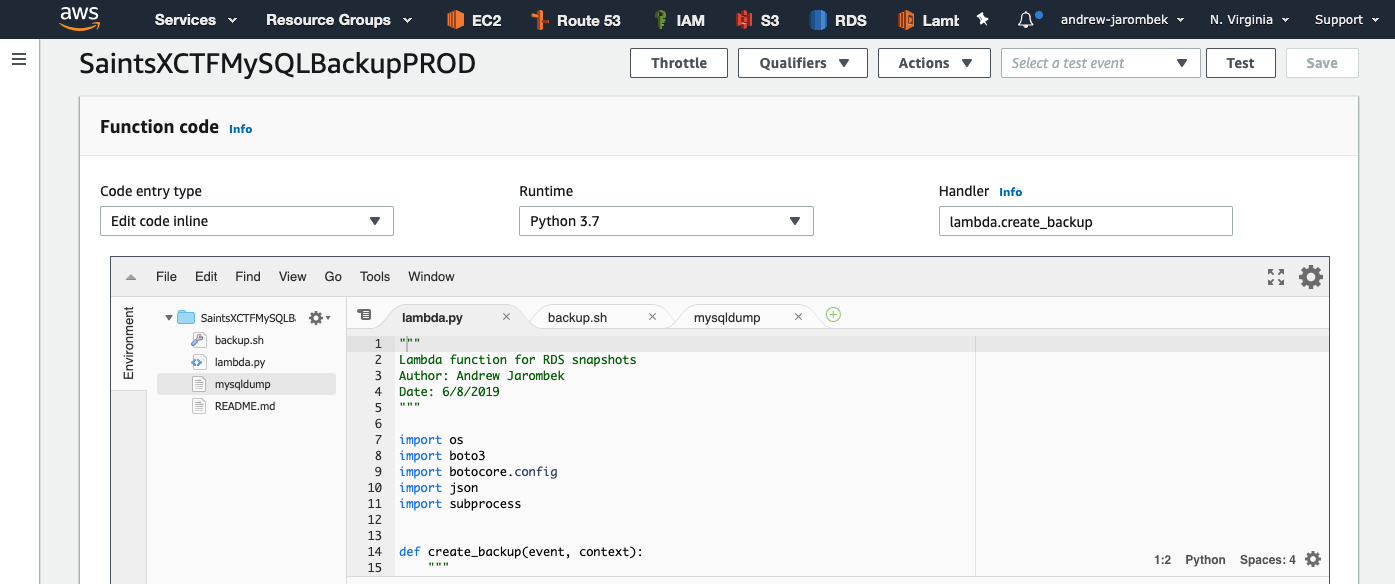Click the pin shortcuts icon
The width and height of the screenshot is (1395, 584).
pos(982,19)
